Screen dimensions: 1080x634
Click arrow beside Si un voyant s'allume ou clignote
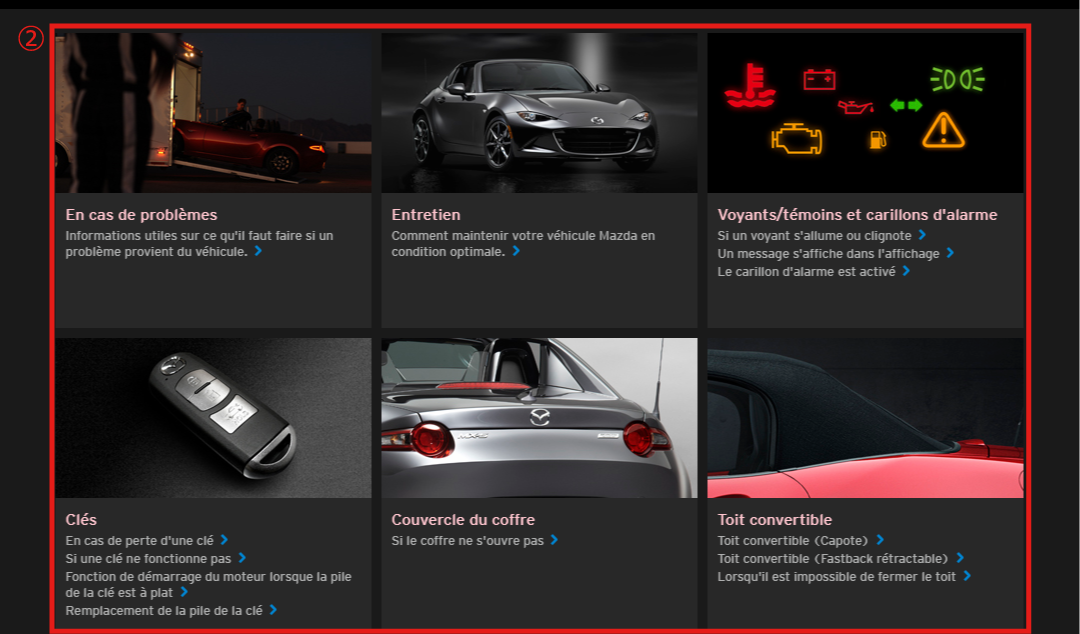922,236
